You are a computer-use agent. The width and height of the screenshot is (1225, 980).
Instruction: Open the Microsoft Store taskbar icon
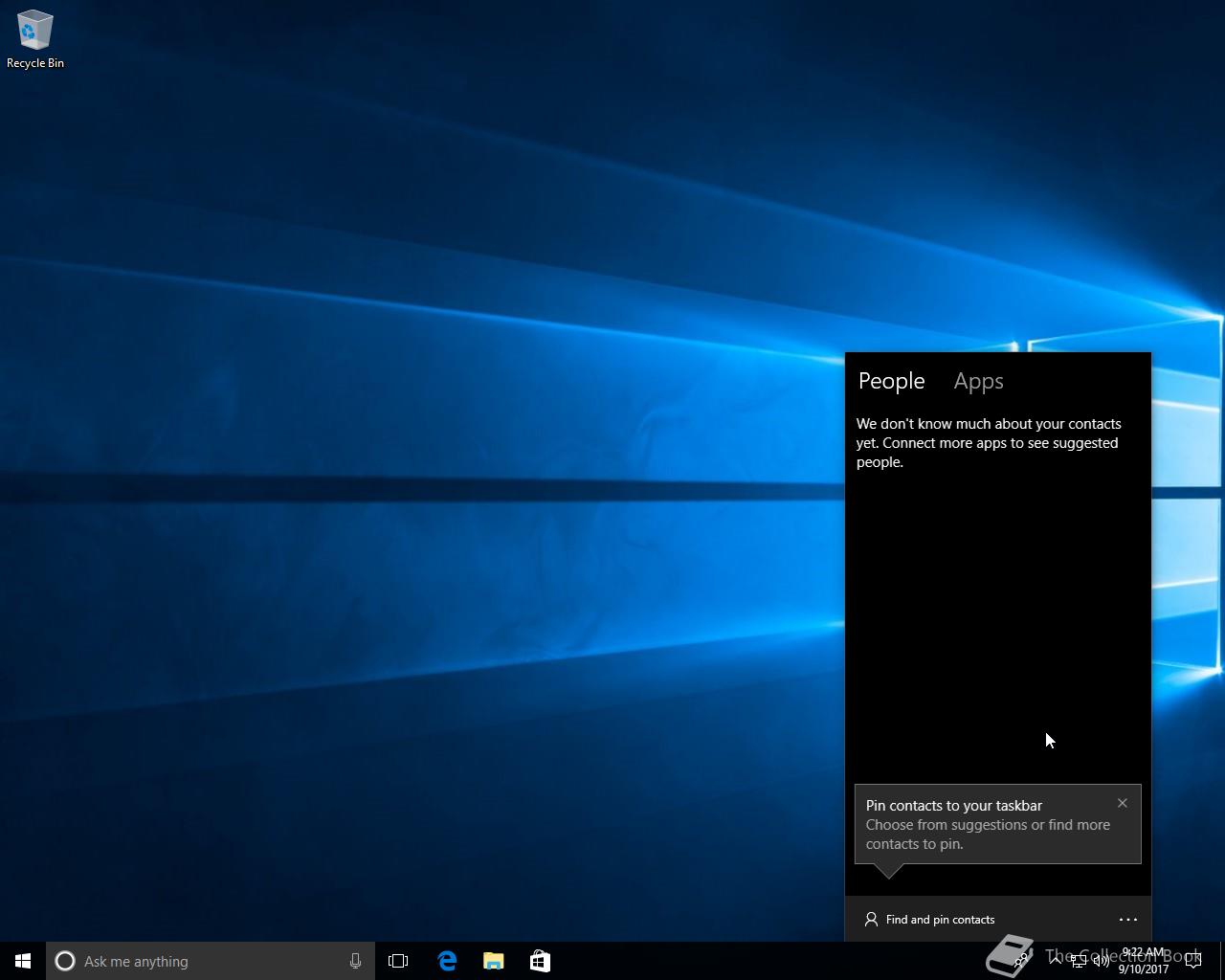pyautogui.click(x=540, y=961)
